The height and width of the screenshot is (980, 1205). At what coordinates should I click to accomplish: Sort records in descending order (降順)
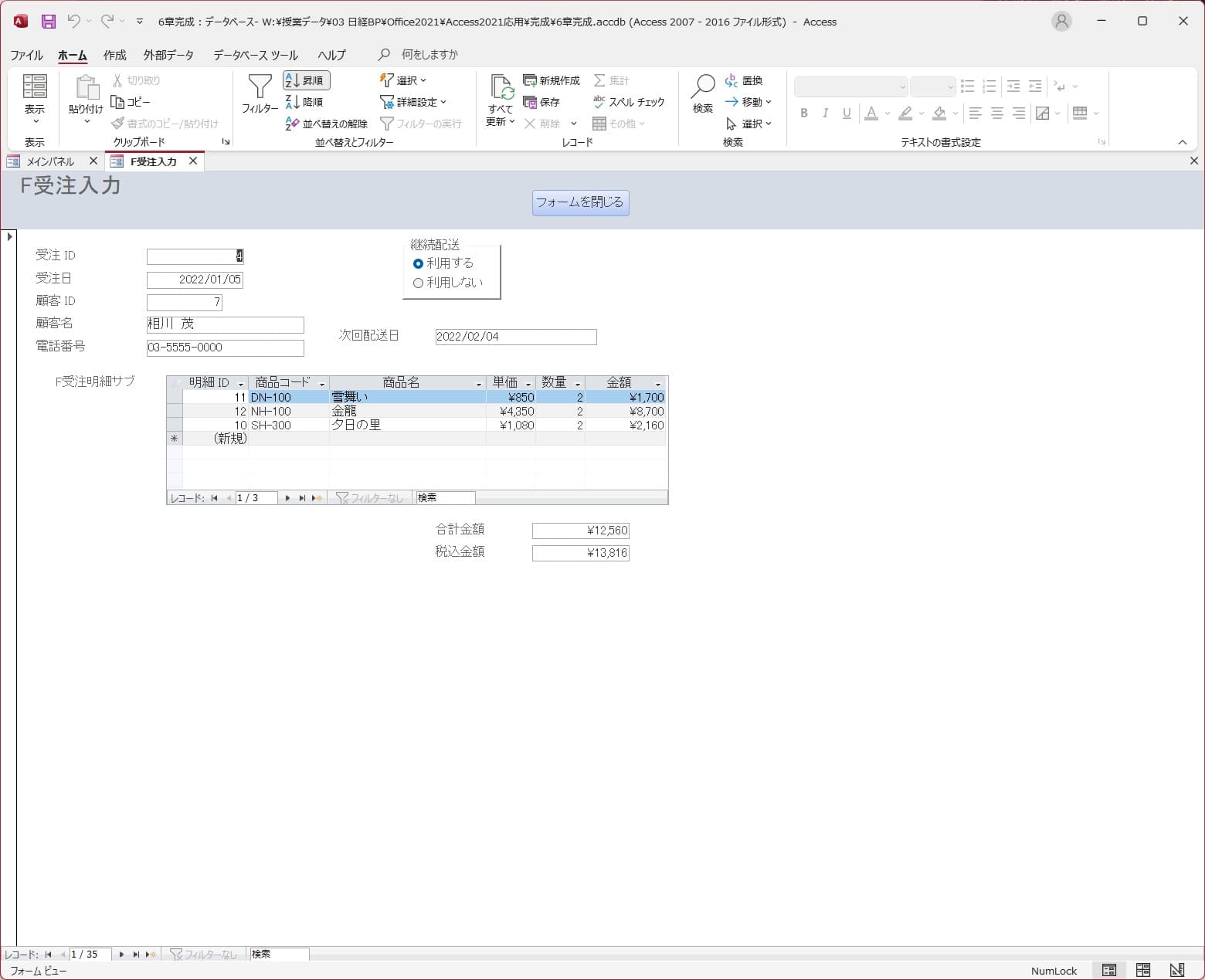click(305, 102)
